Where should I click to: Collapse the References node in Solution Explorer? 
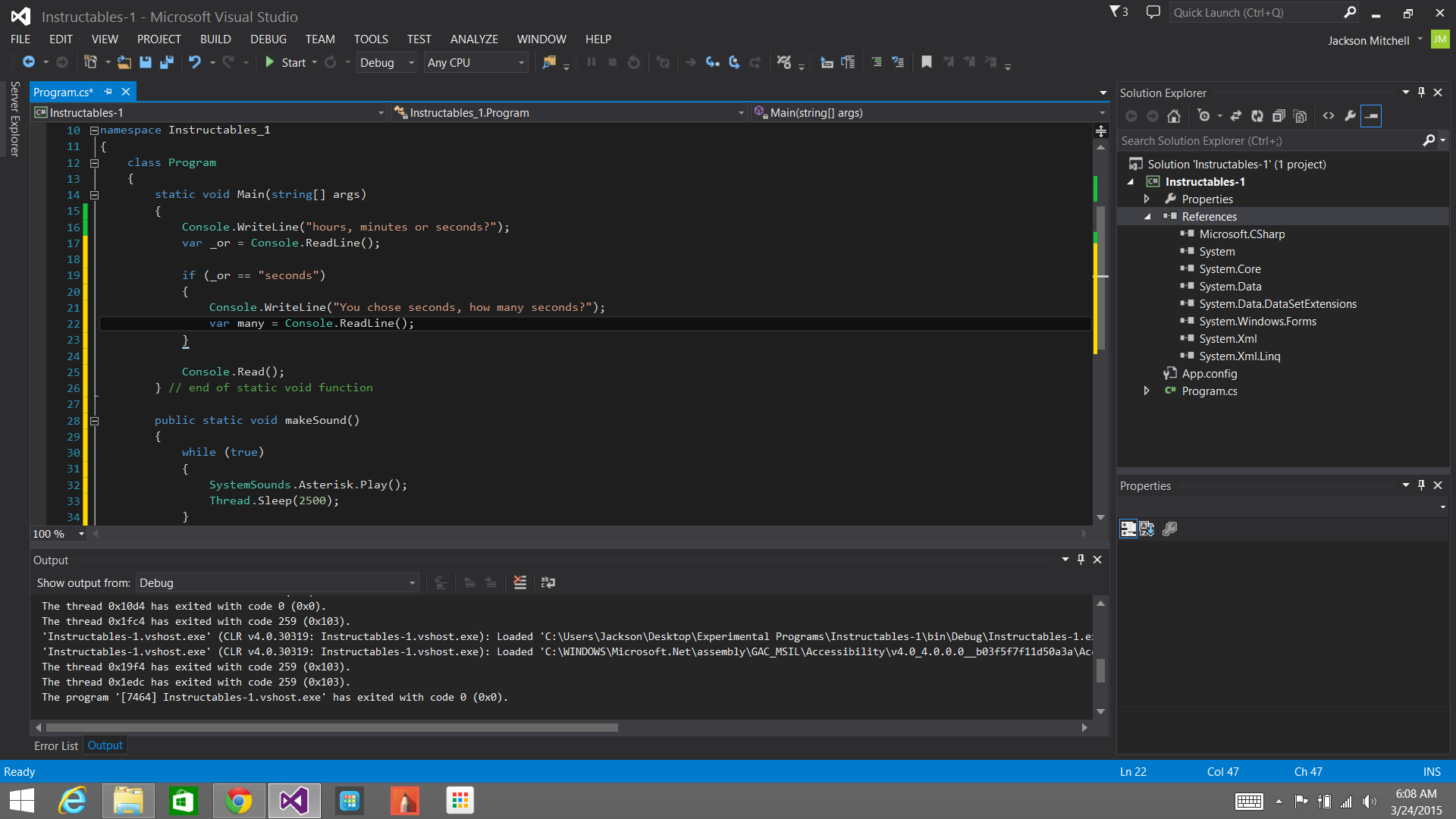click(x=1147, y=217)
